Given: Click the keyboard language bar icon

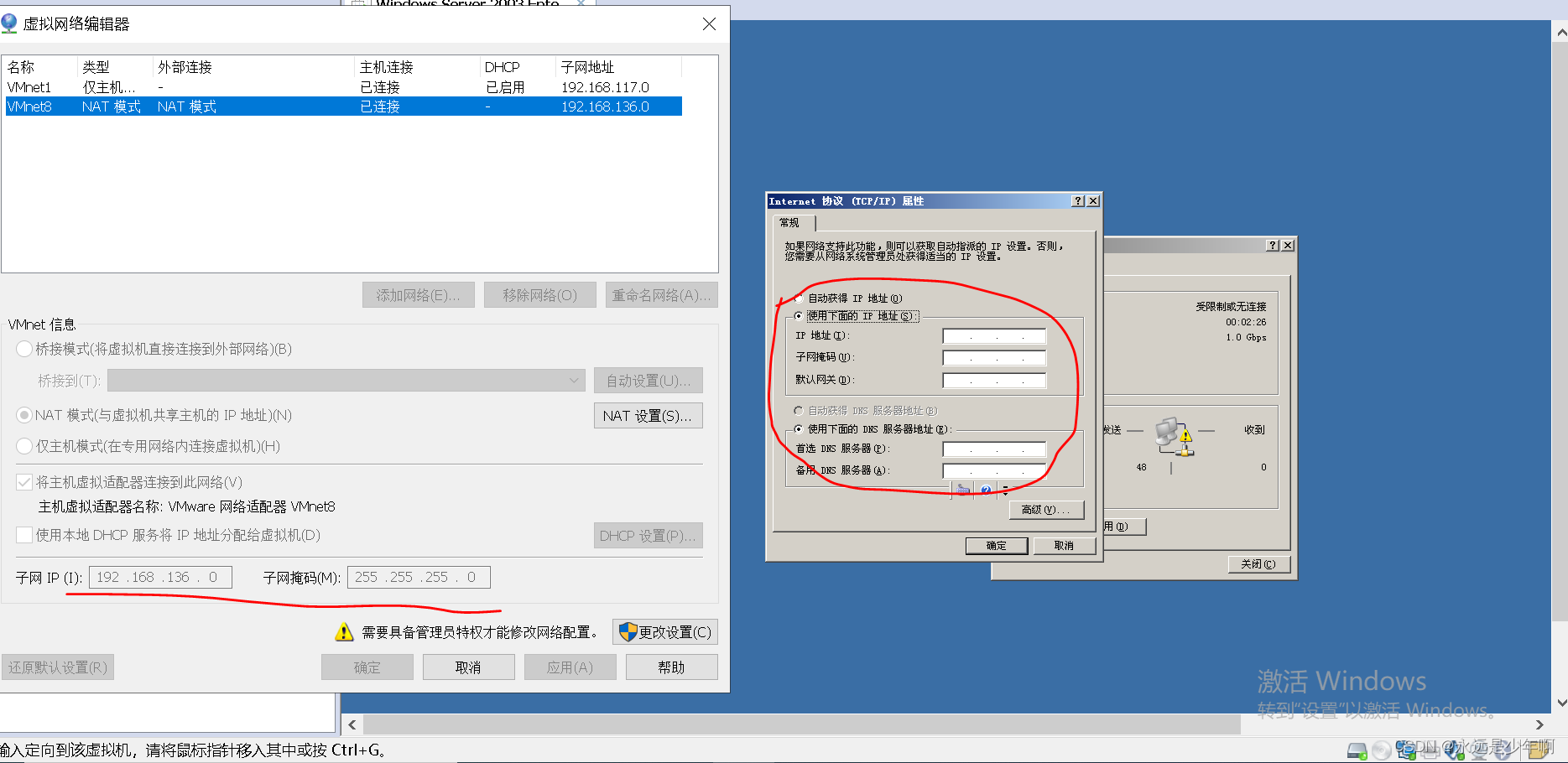Looking at the screenshot, I should point(963,490).
